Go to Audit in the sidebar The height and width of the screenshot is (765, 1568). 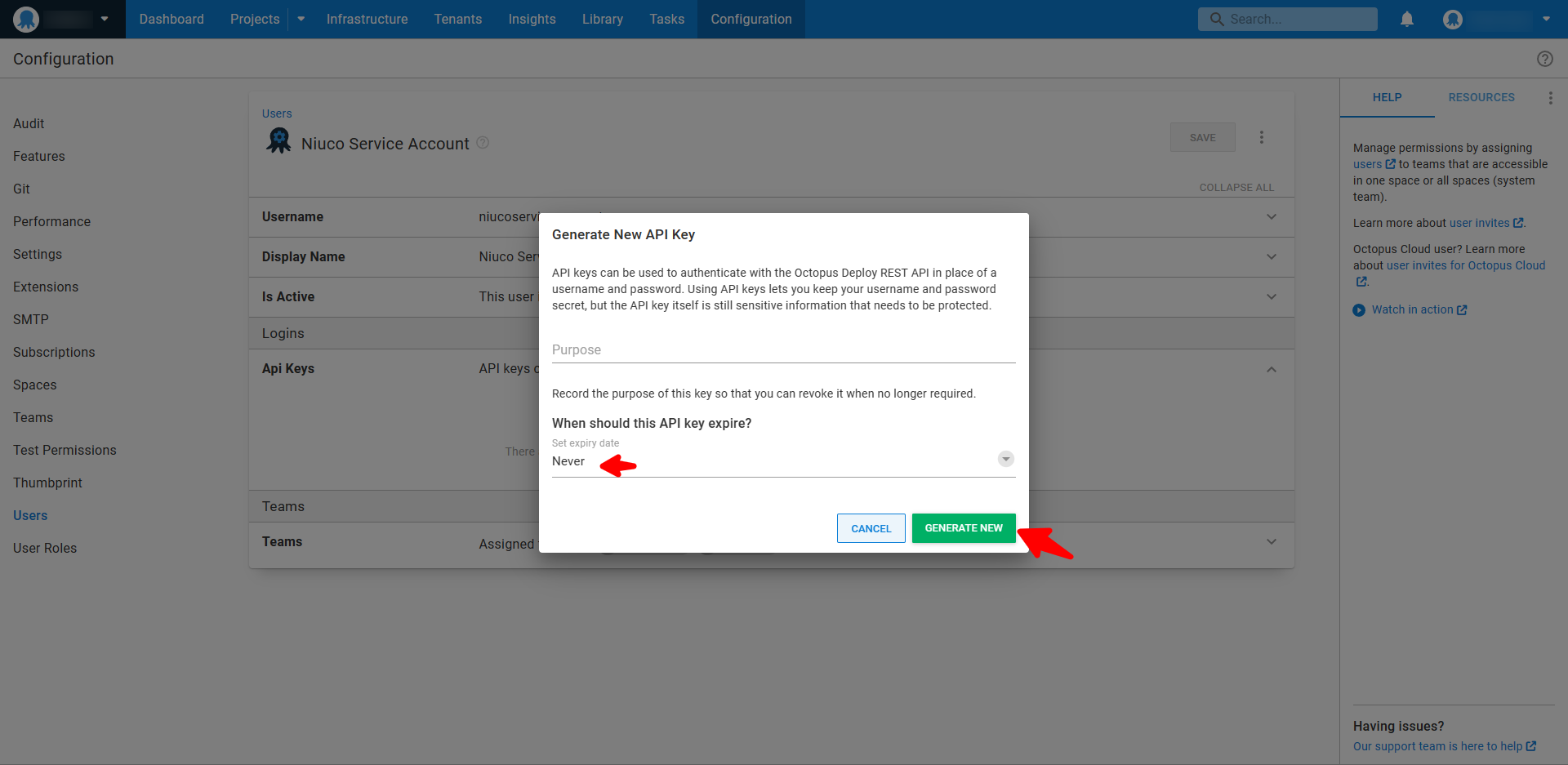tap(29, 123)
